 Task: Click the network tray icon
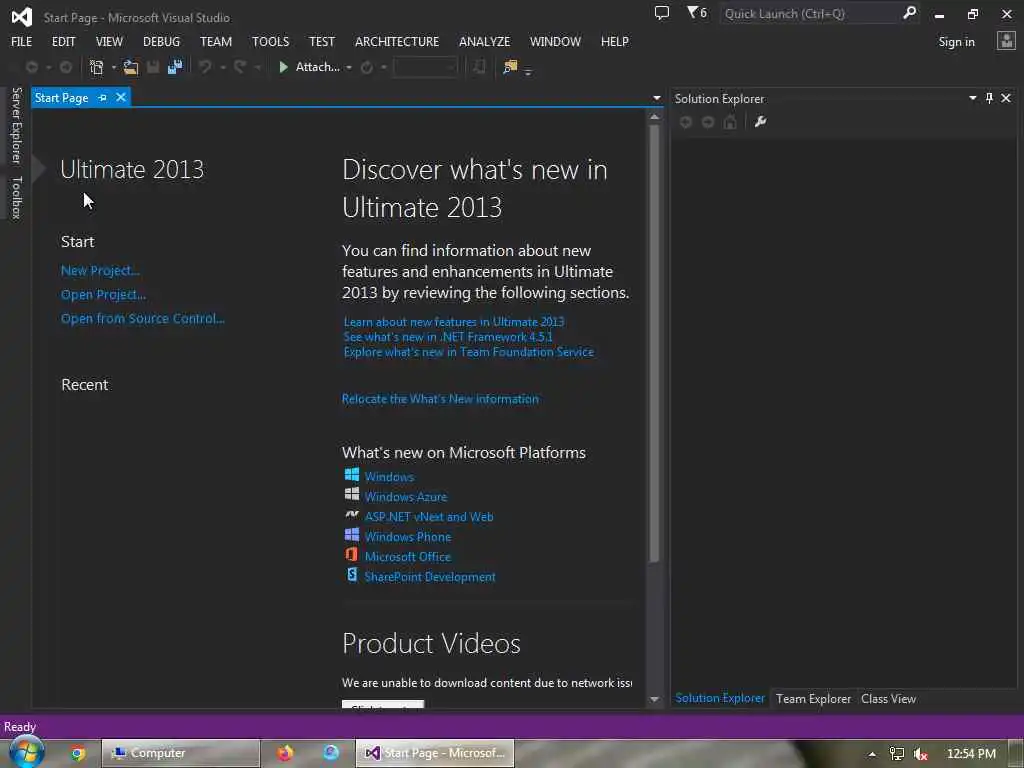[897, 754]
